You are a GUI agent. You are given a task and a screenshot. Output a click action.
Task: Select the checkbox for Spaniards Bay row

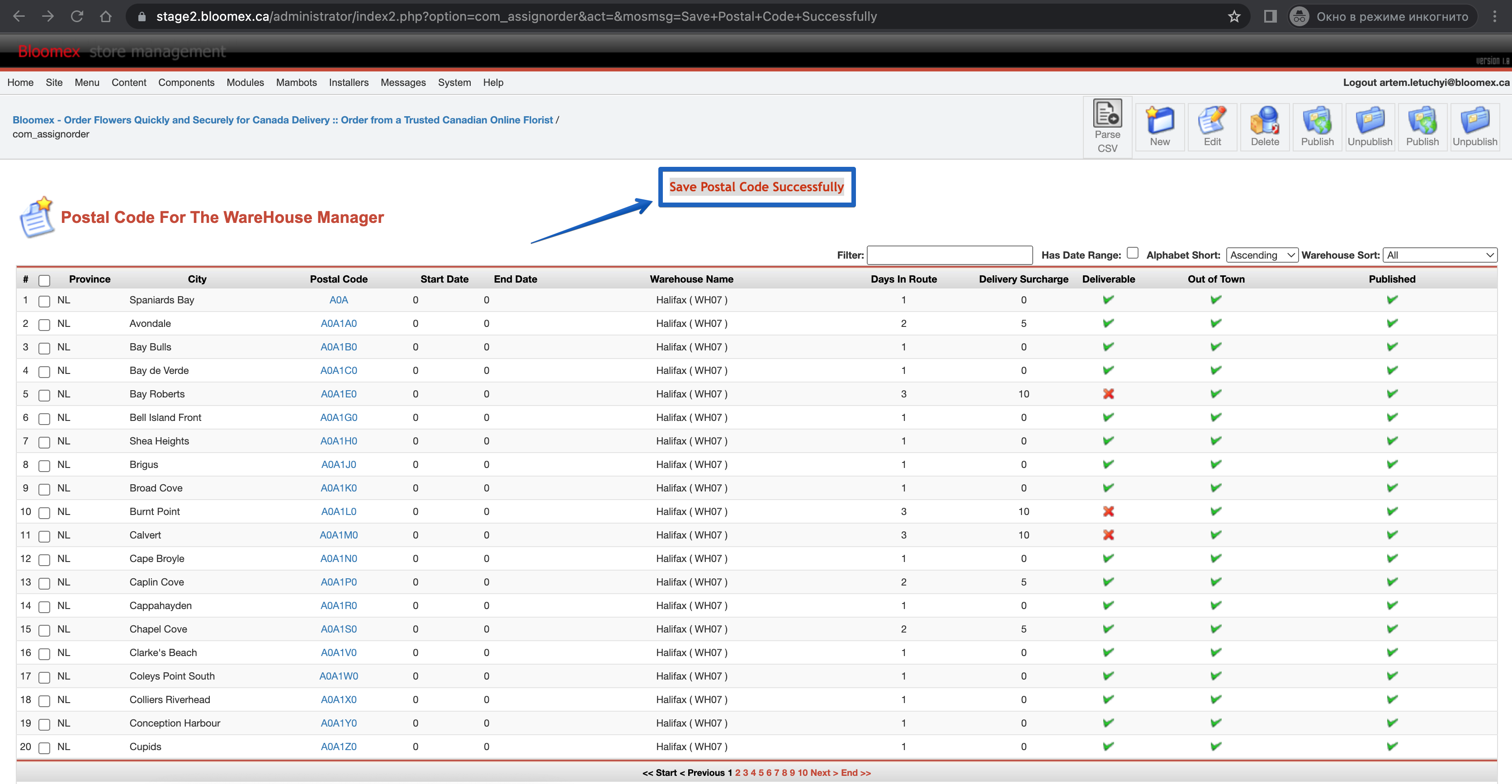pos(44,302)
